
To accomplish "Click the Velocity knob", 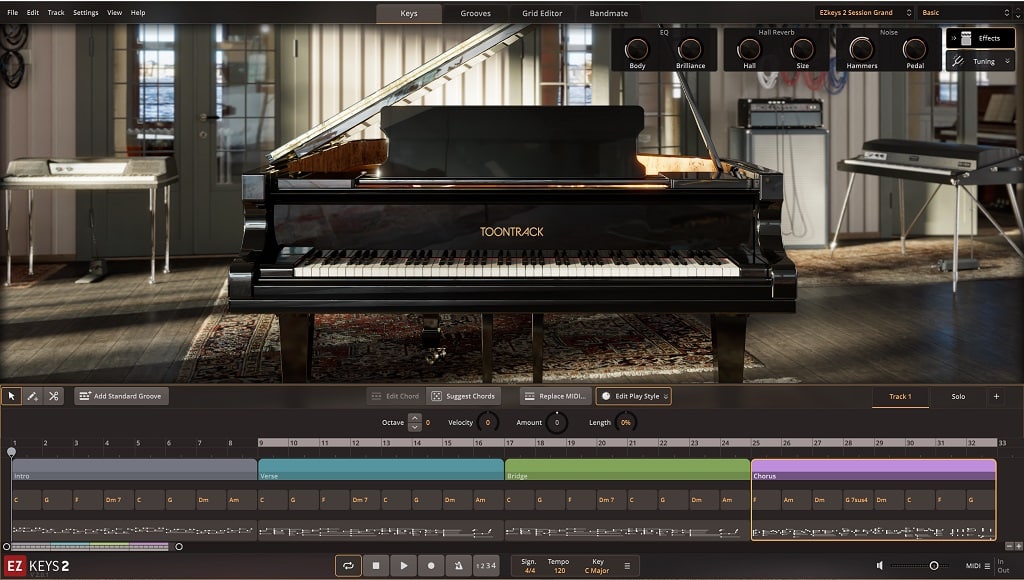I will (x=488, y=423).
